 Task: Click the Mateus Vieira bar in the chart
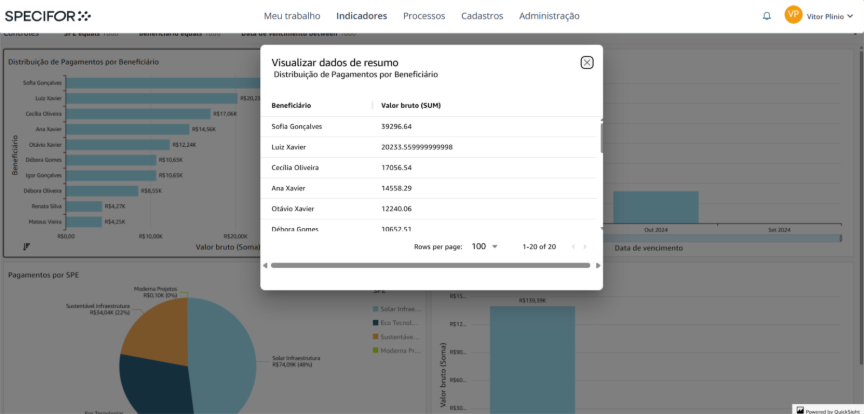coord(84,222)
